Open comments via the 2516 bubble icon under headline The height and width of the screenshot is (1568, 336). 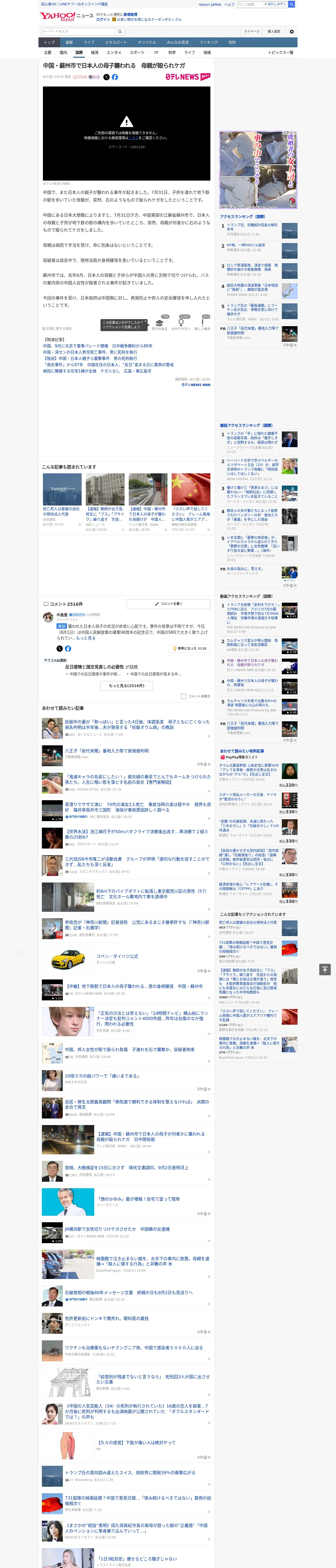(80, 77)
